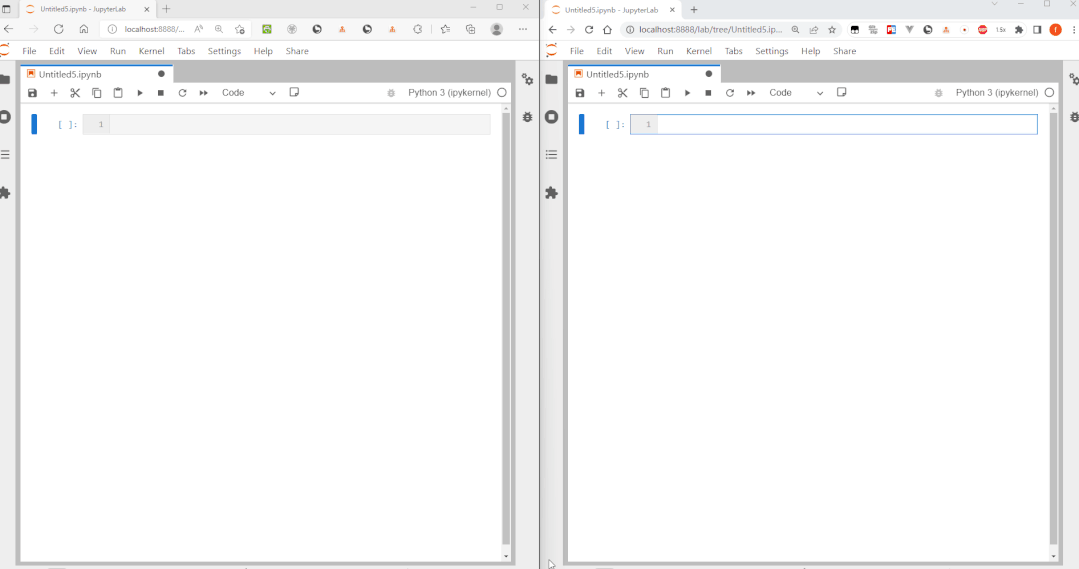Open Edit menu in left window
The image size is (1079, 569).
56,51
